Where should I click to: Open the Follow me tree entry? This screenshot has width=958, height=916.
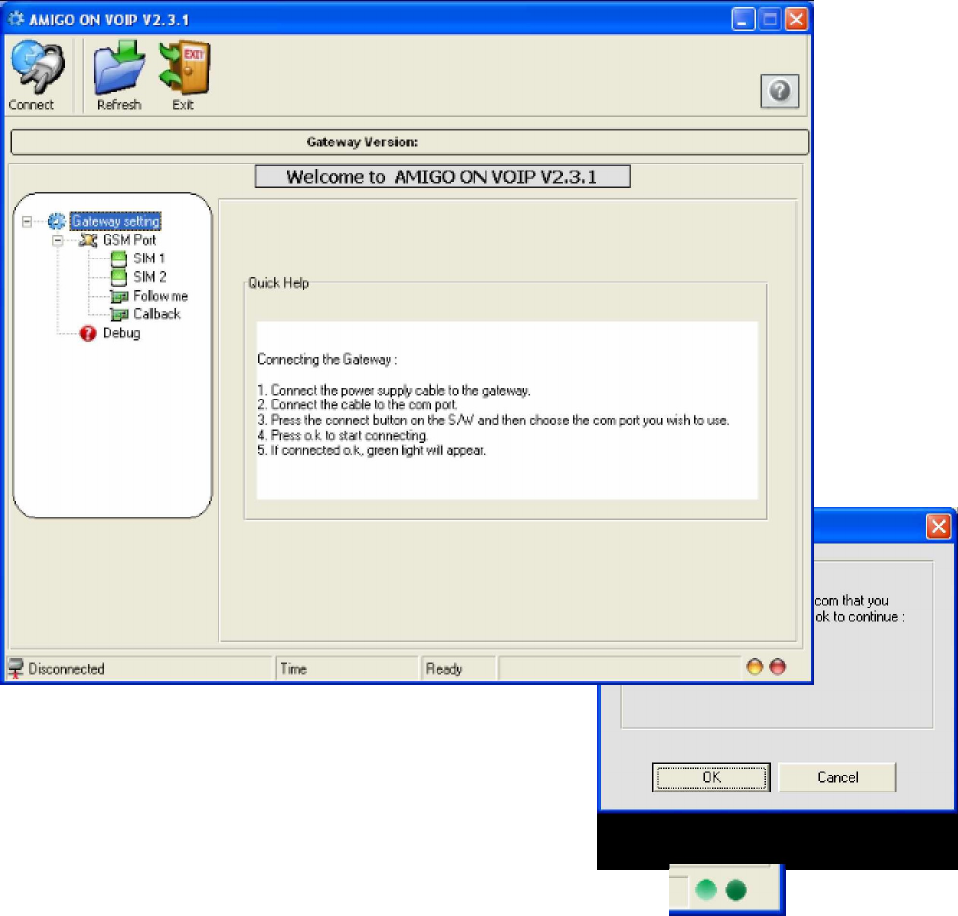(x=160, y=296)
